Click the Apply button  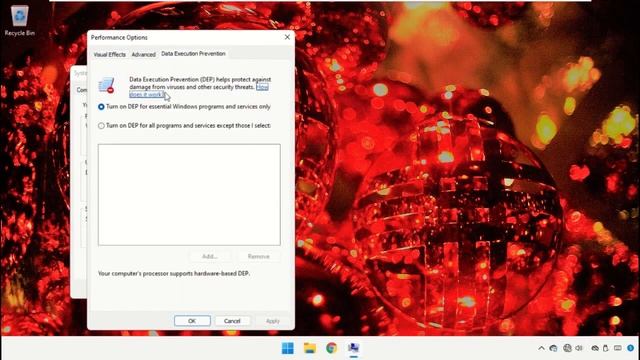tap(273, 321)
